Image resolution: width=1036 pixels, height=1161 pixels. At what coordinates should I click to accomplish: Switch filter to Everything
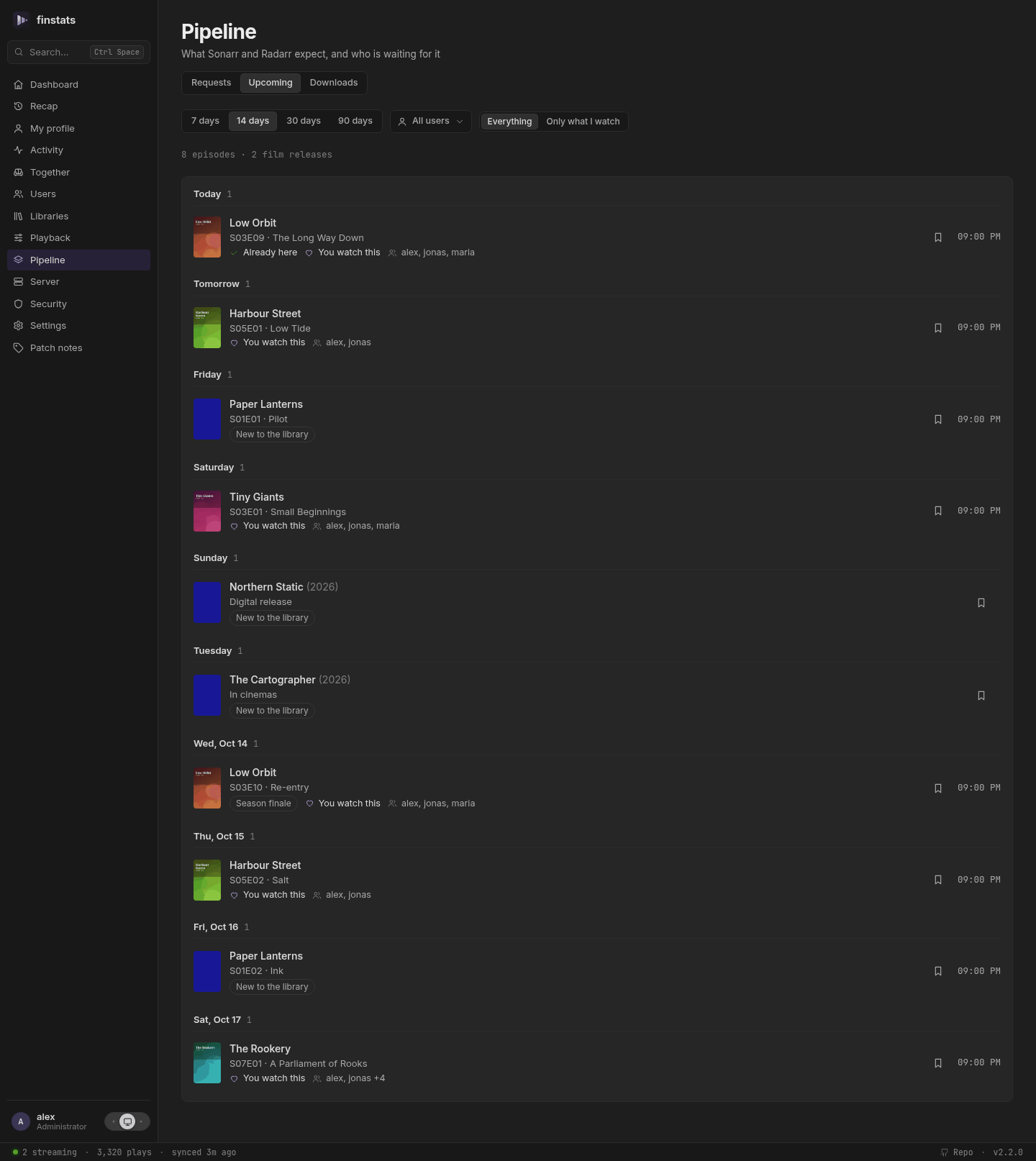coord(509,122)
